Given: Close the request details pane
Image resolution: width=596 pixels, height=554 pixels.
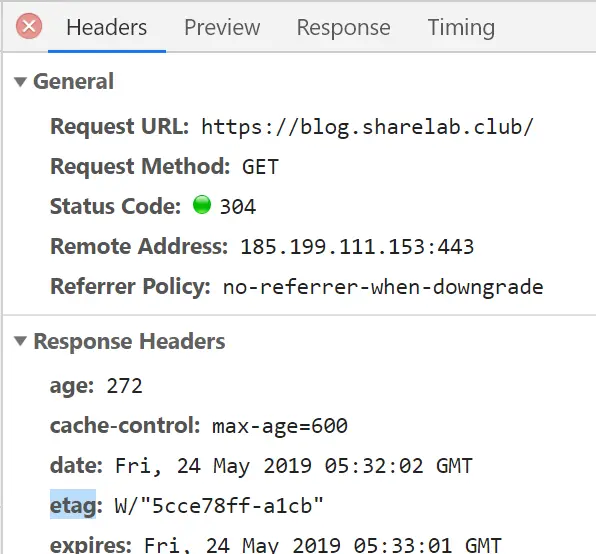Looking at the screenshot, I should (29, 26).
